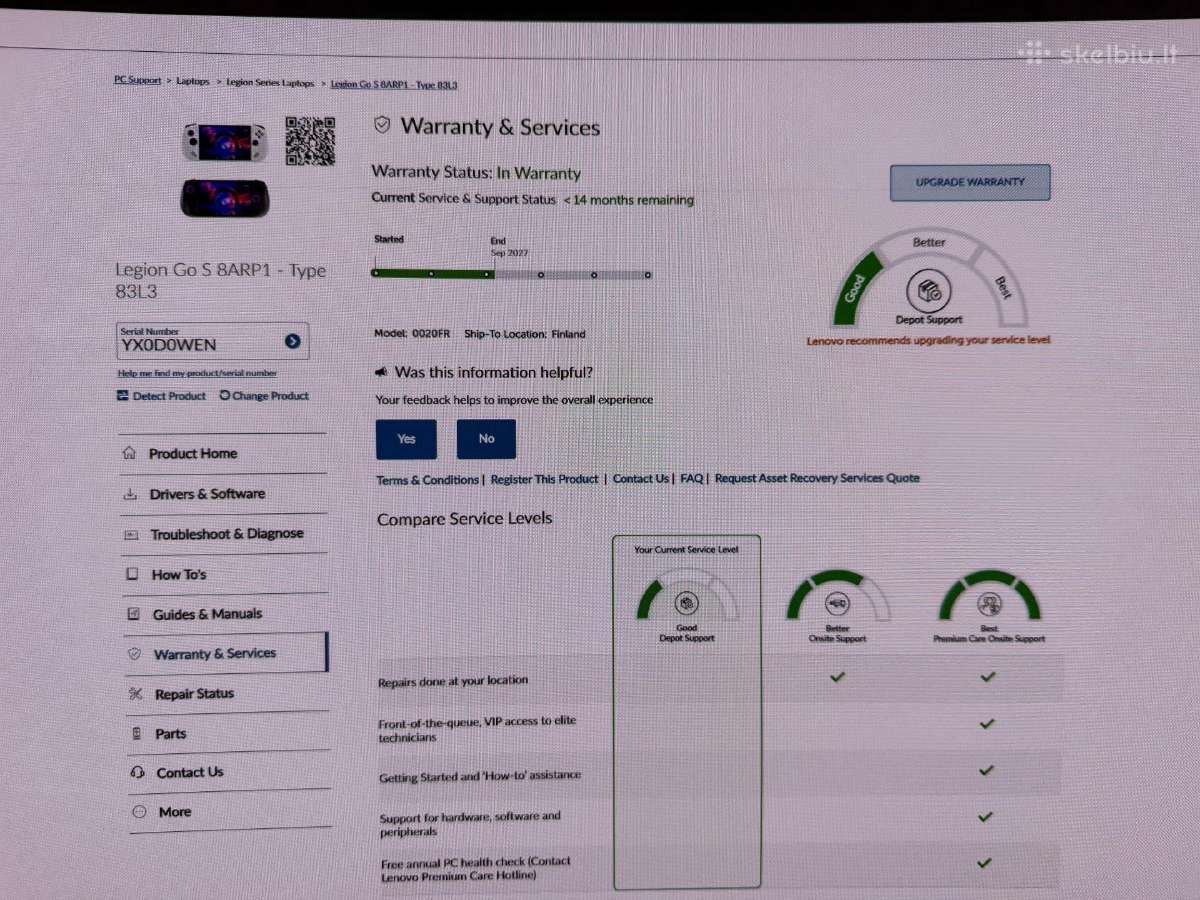Image resolution: width=1200 pixels, height=900 pixels.
Task: Click 'Getting Started and How-to assistance' text
Action: tap(480, 776)
